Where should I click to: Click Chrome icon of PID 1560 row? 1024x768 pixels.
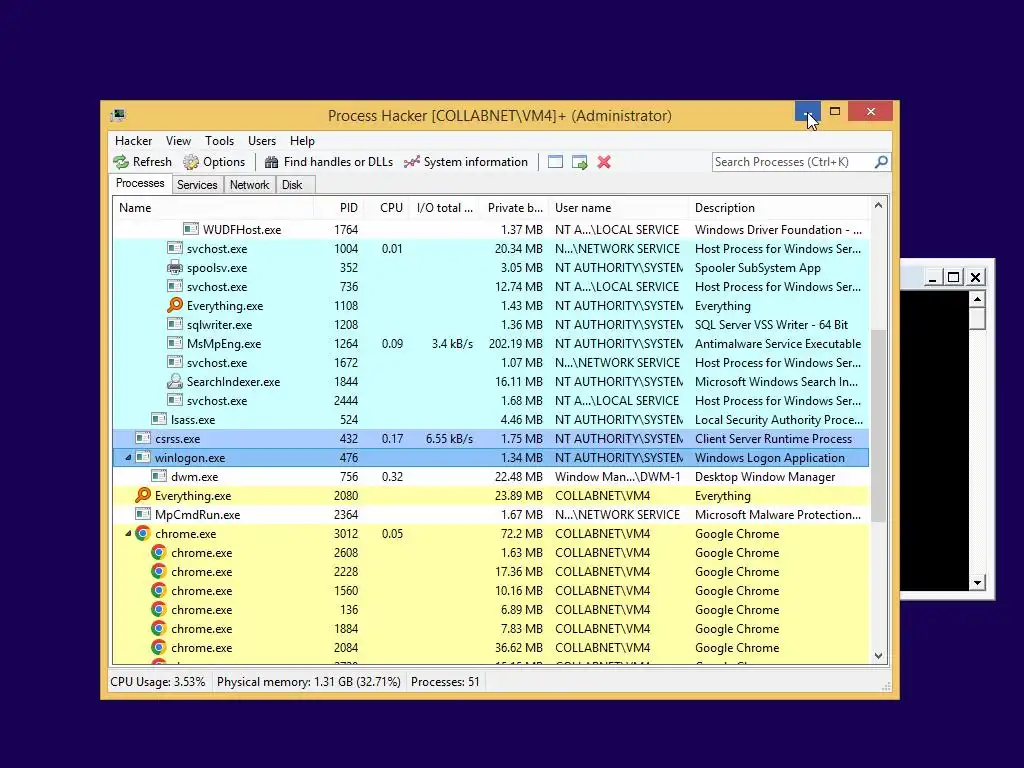tap(159, 590)
